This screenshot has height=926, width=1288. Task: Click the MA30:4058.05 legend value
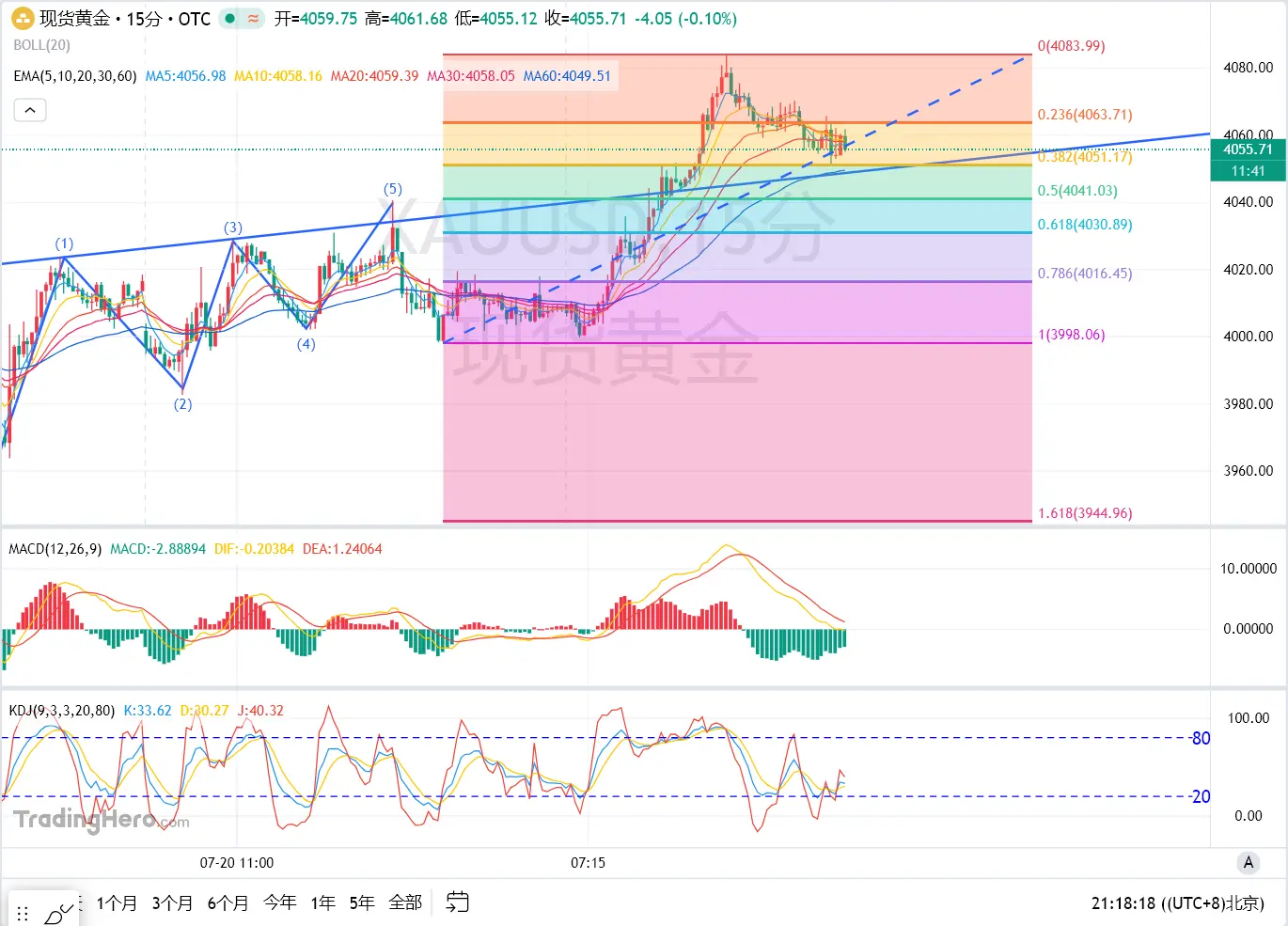pos(471,76)
